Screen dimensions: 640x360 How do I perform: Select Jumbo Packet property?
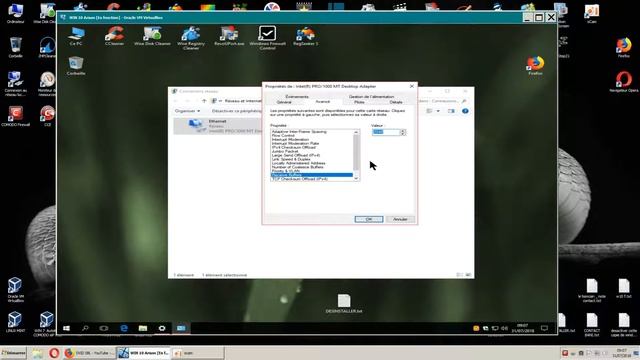(312, 151)
